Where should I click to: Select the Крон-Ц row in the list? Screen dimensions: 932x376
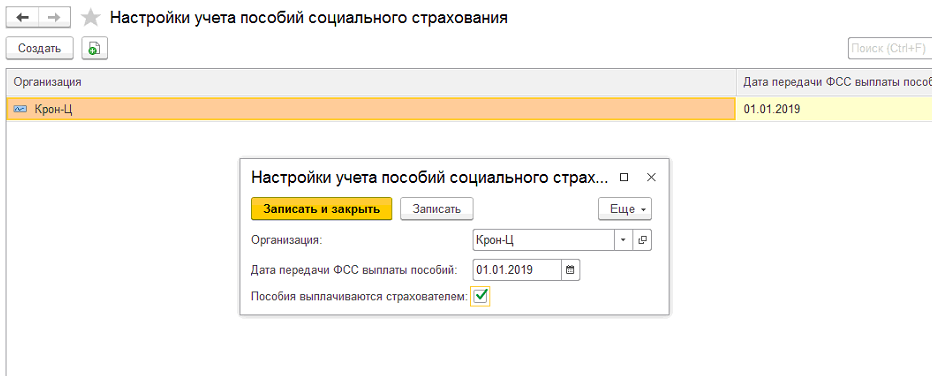pyautogui.click(x=371, y=109)
